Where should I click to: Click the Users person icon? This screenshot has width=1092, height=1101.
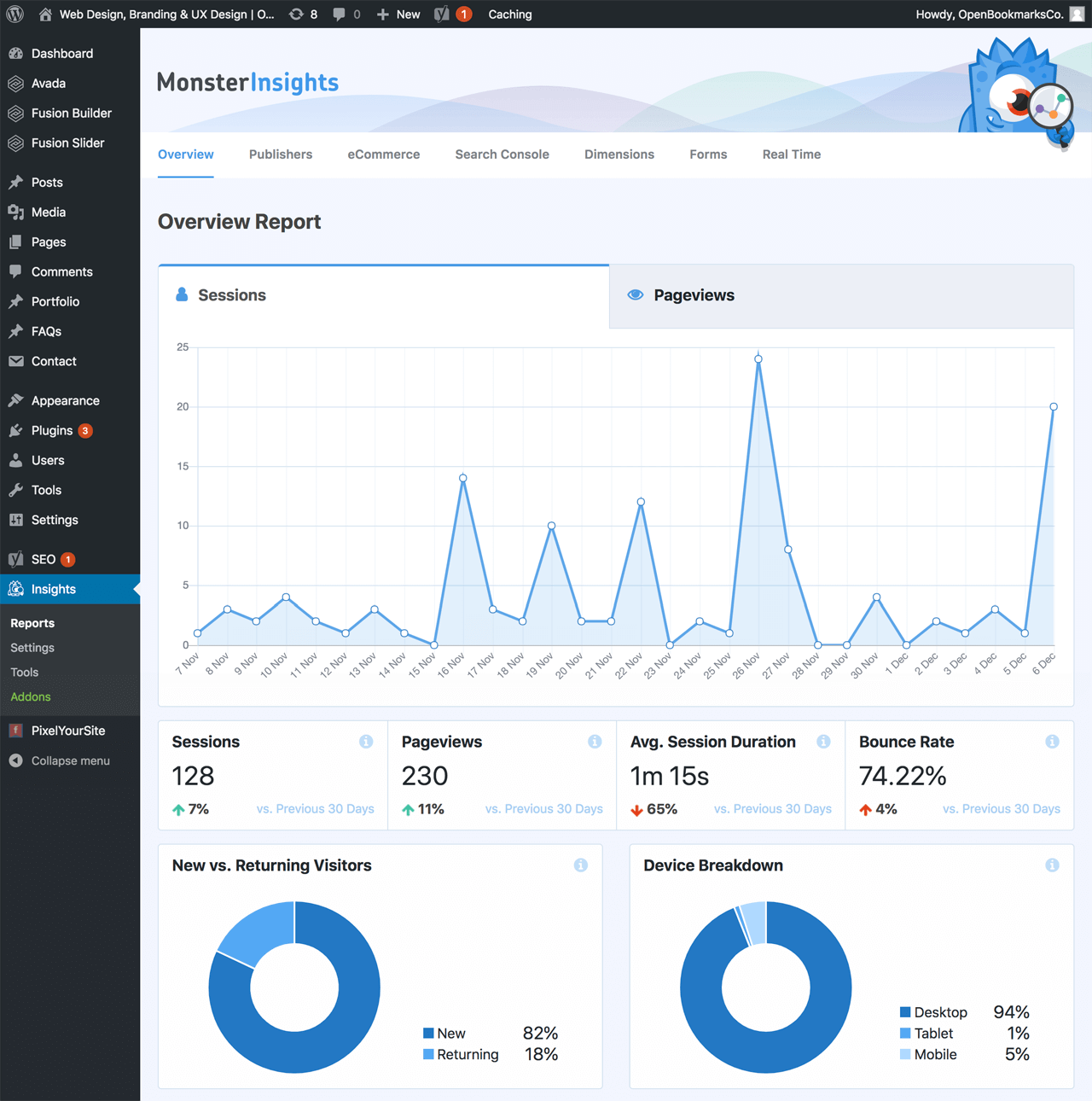(16, 460)
